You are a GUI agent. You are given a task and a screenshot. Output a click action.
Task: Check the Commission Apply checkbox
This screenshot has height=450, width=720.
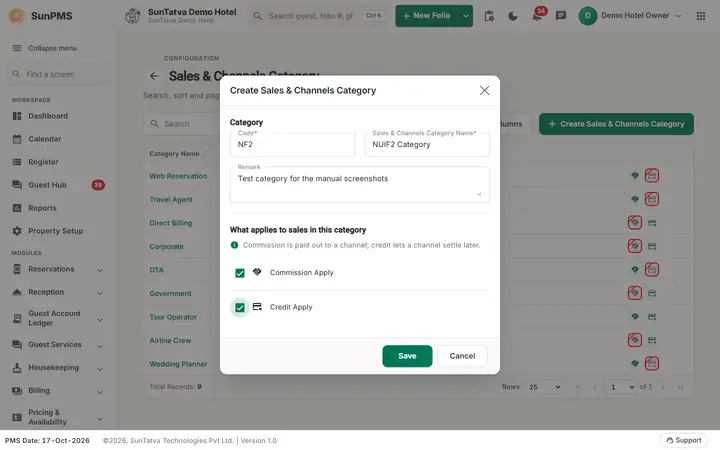pos(240,273)
